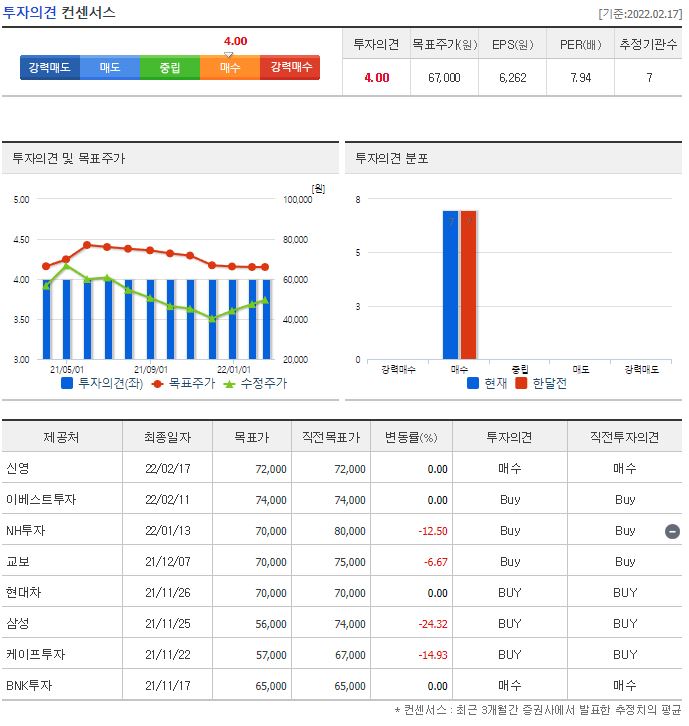Click the 투자의견 및 목표주가 chart title
This screenshot has width=689, height=726.
coord(69,158)
